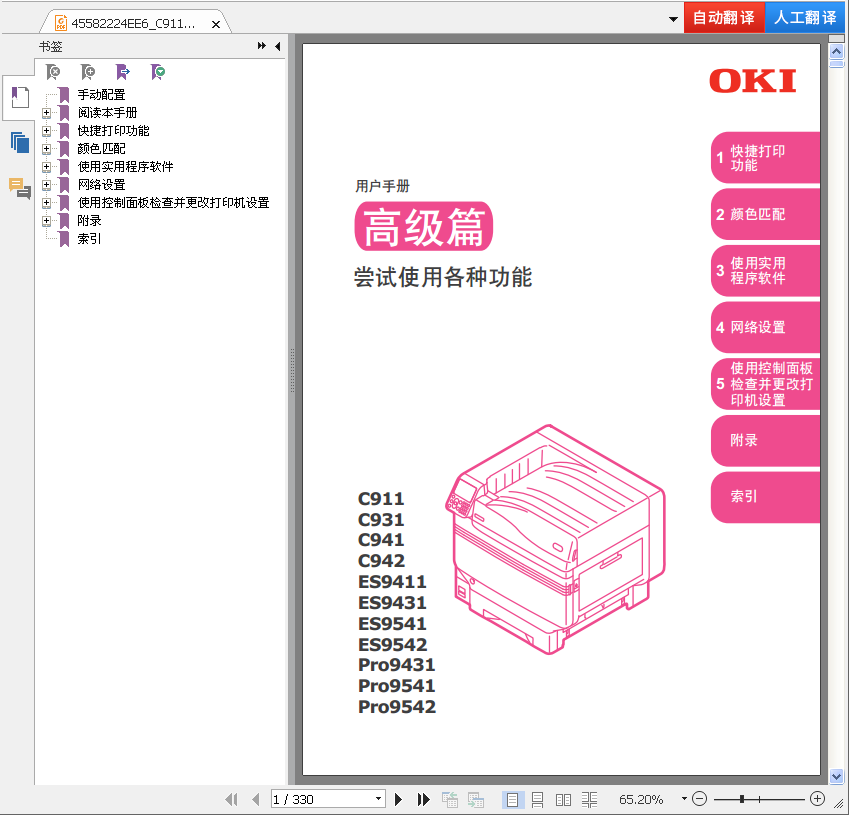849x815 pixels.
Task: Switch to continuous page view
Action: point(538,799)
